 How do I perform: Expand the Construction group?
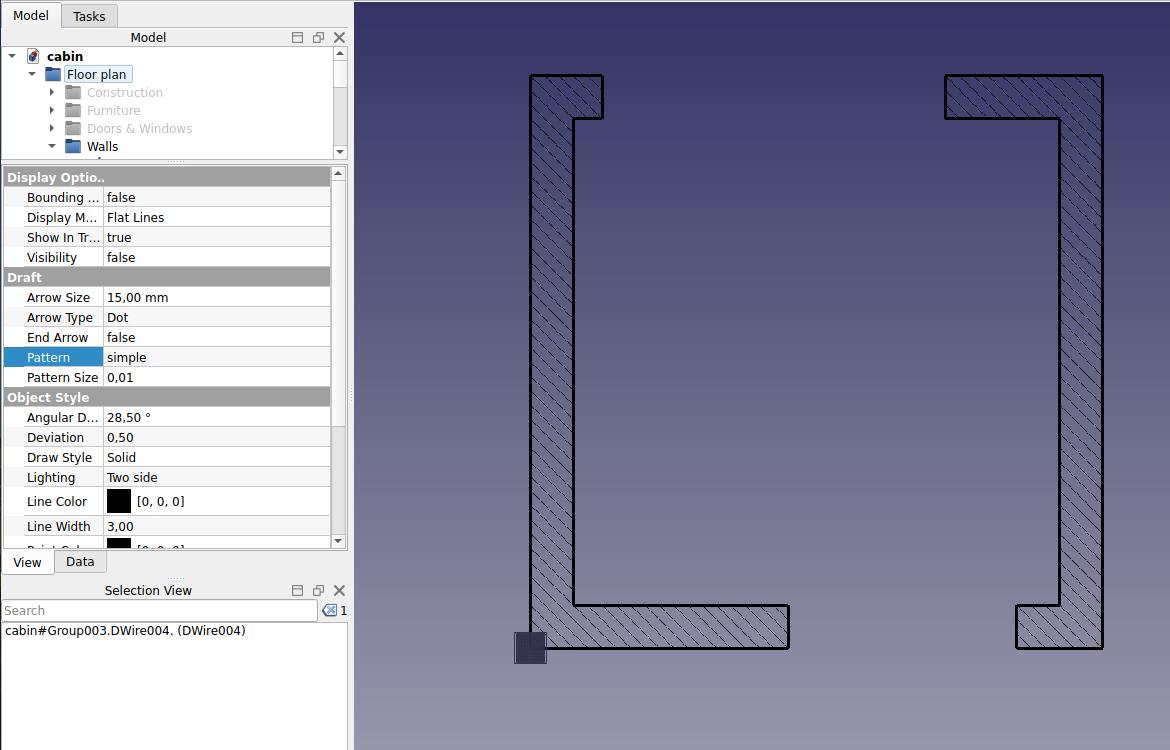(52, 92)
